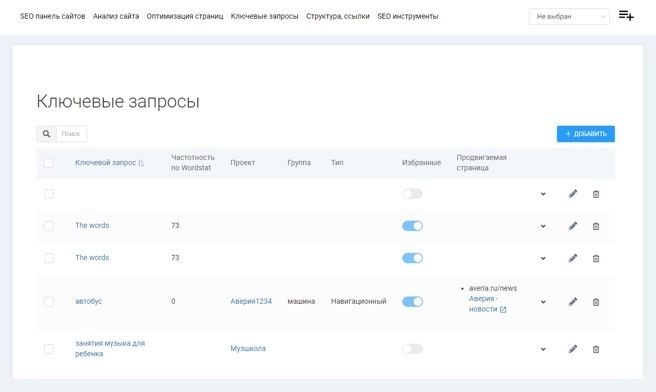This screenshot has height=392, width=656.
Task: Open the автобус keyword link
Action: (89, 301)
